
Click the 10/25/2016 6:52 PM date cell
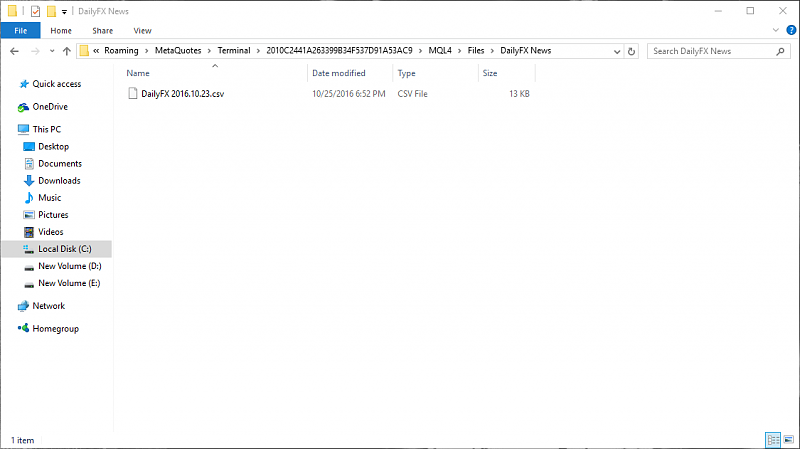coord(348,94)
